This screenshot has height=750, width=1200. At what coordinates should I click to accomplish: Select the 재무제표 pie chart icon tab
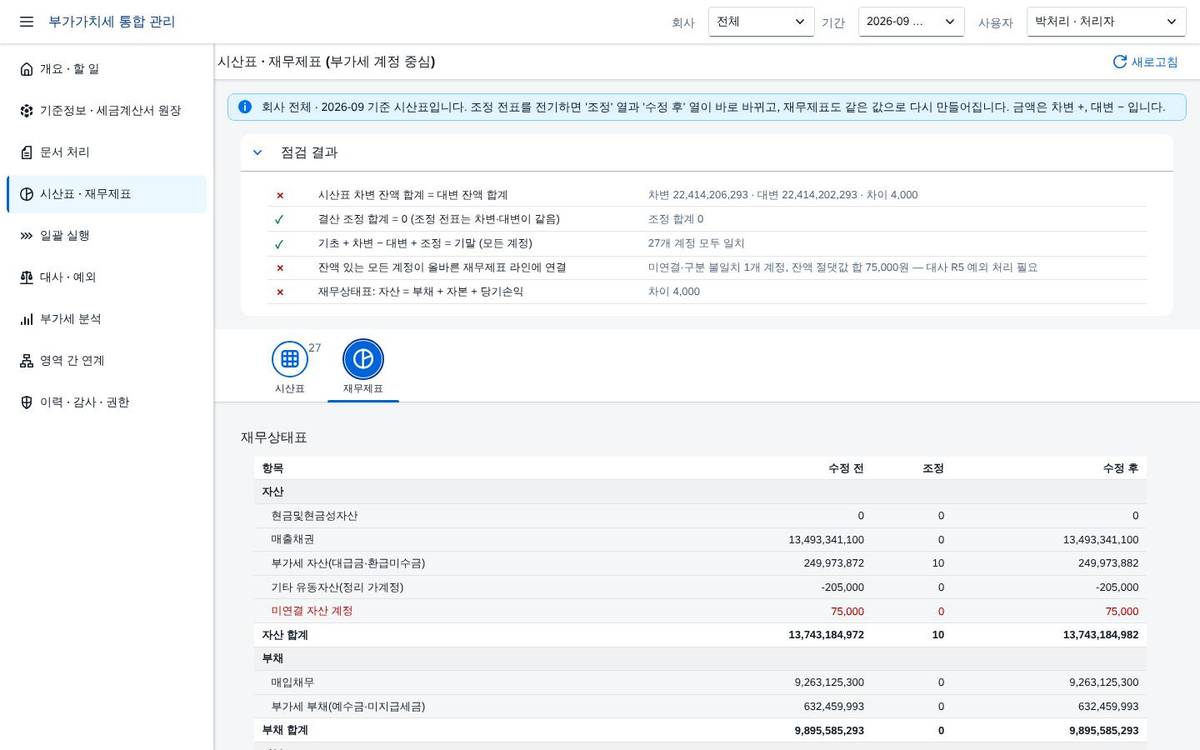point(363,359)
